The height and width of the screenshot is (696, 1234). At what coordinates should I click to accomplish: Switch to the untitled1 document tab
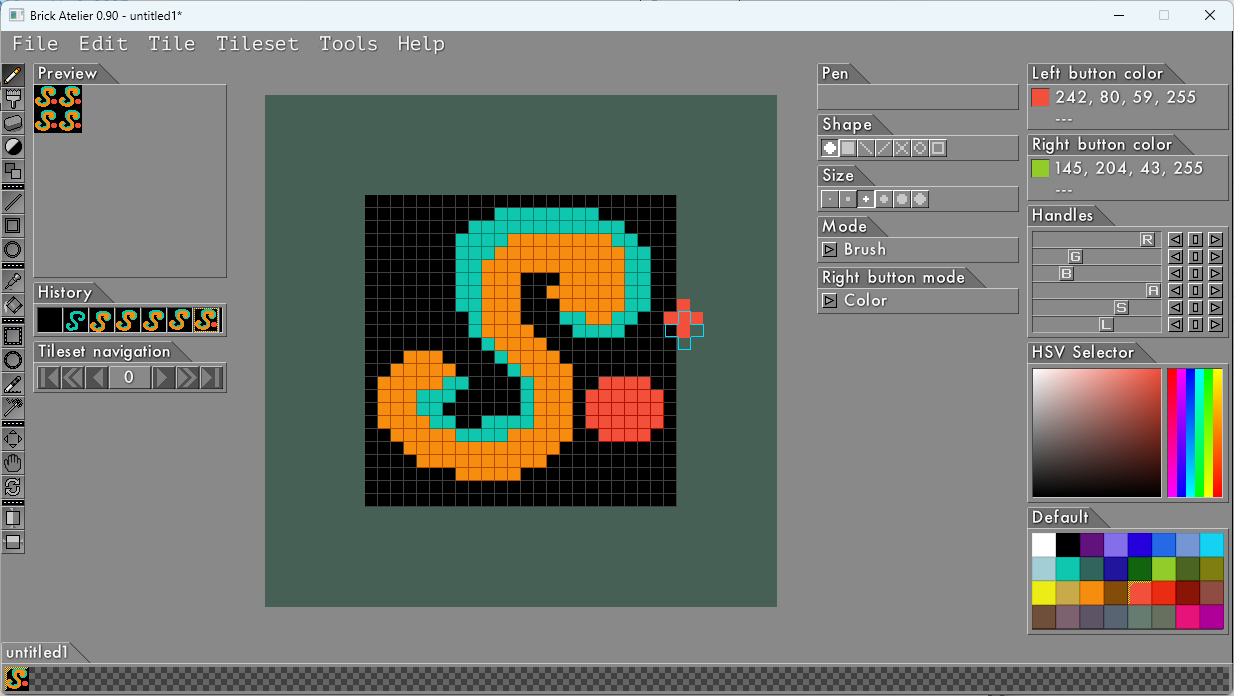37,652
